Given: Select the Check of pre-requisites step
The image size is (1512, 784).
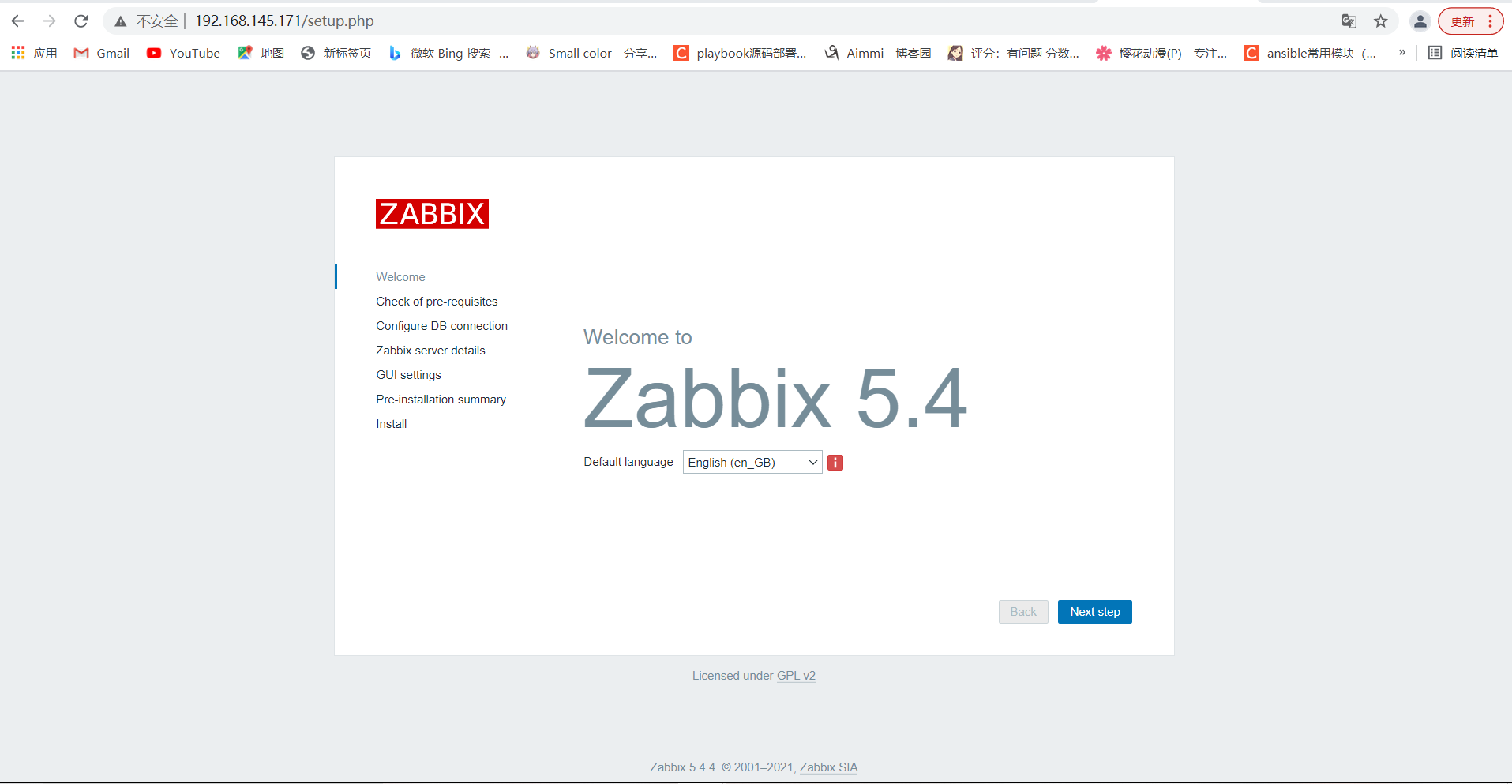Looking at the screenshot, I should coord(437,302).
